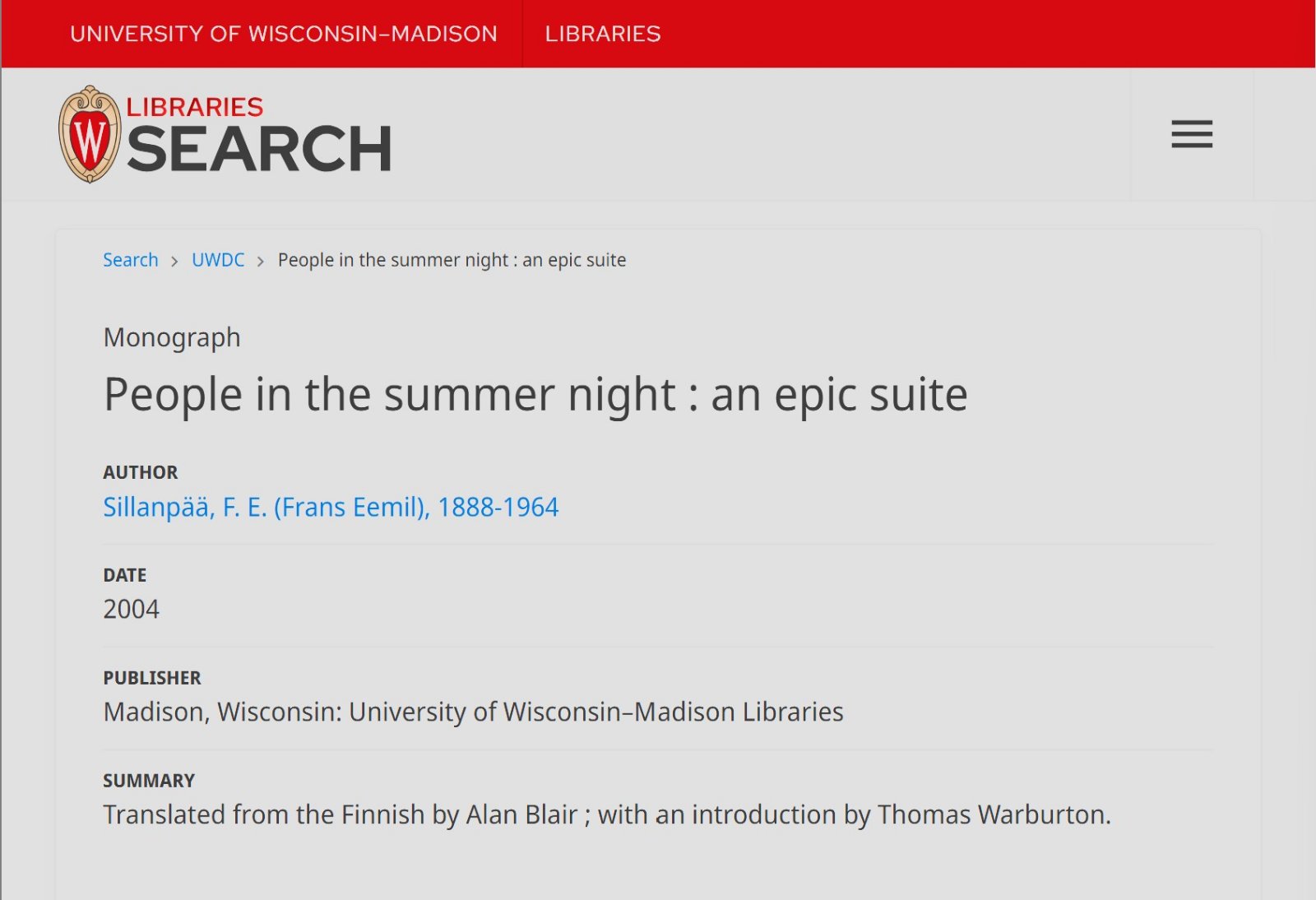Viewport: 1316px width, 900px height.
Task: Click the SUMMARY field label
Action: tap(148, 781)
